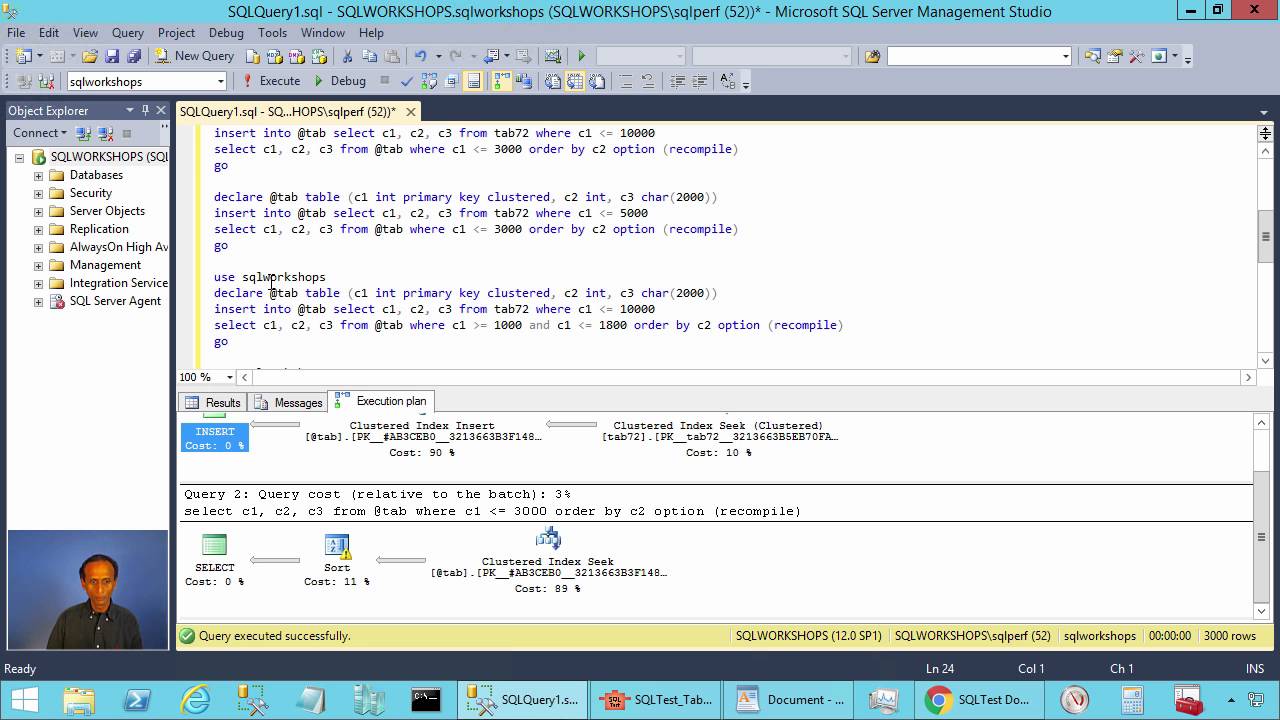The width and height of the screenshot is (1280, 720).
Task: Click the Find in Files icon
Action: point(872,56)
